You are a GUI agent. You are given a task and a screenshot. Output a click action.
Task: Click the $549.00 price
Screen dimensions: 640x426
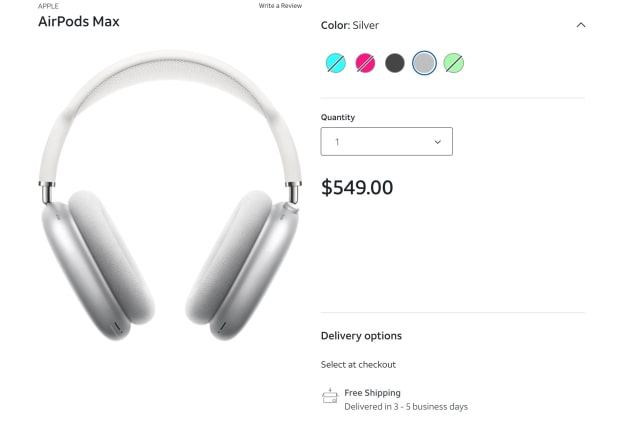(x=357, y=187)
